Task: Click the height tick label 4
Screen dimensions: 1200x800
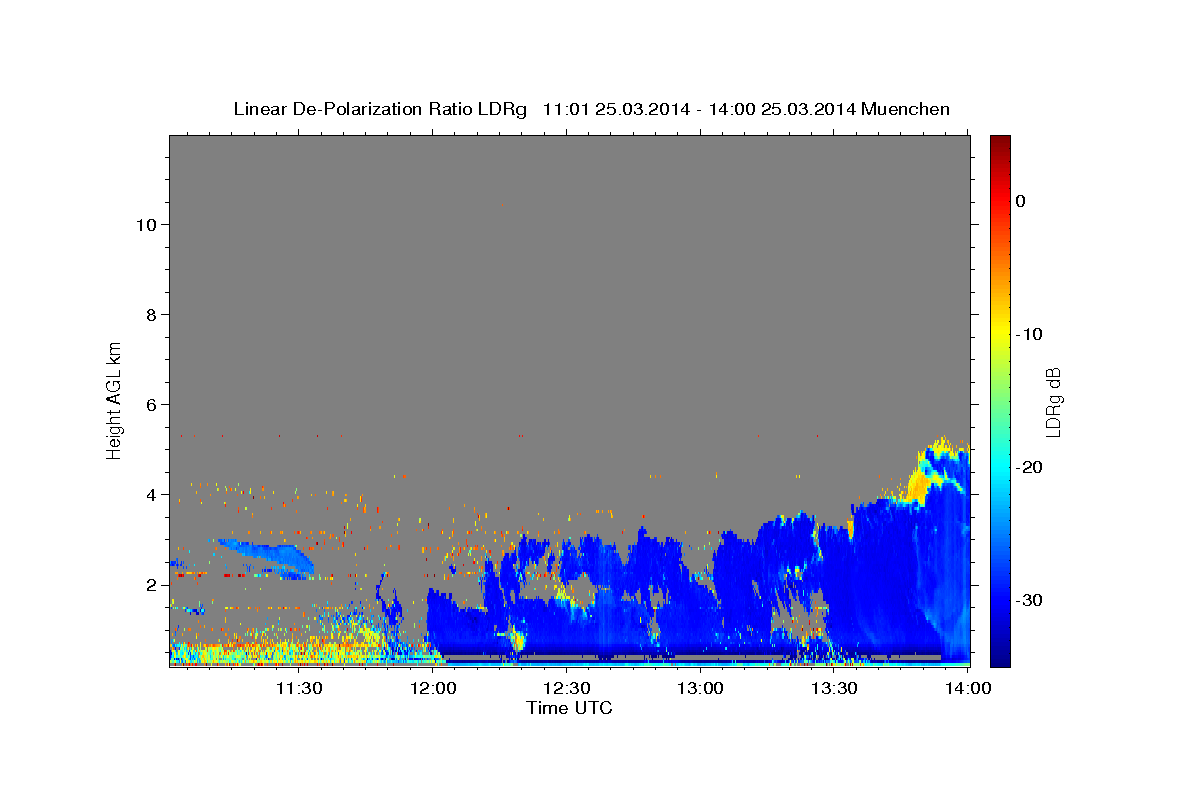Action: [x=151, y=494]
